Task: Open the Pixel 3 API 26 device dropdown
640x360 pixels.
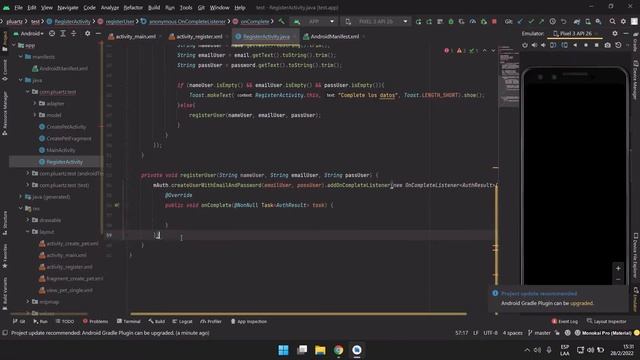Action: (x=376, y=21)
